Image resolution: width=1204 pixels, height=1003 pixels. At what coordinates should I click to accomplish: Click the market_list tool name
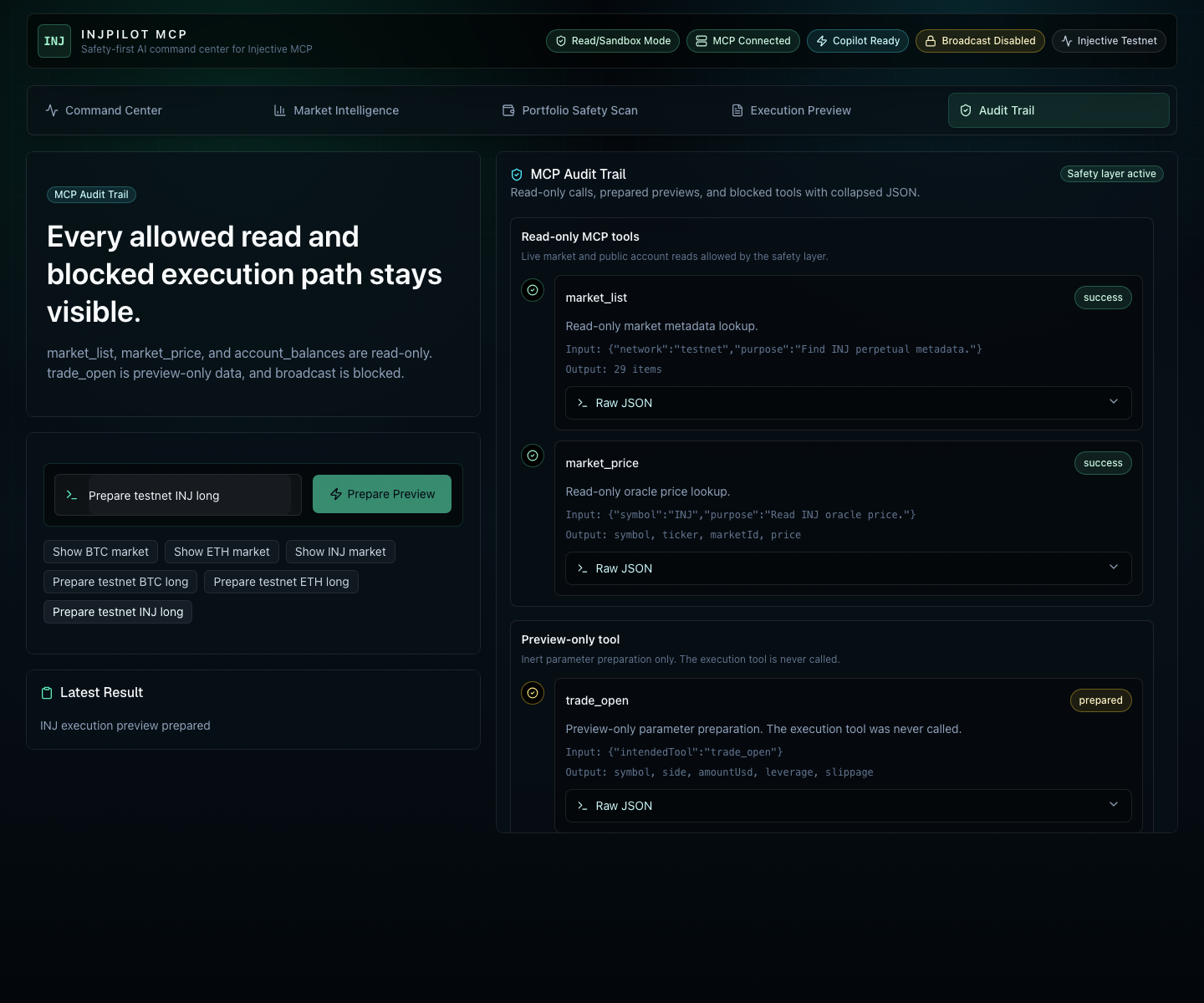click(596, 298)
